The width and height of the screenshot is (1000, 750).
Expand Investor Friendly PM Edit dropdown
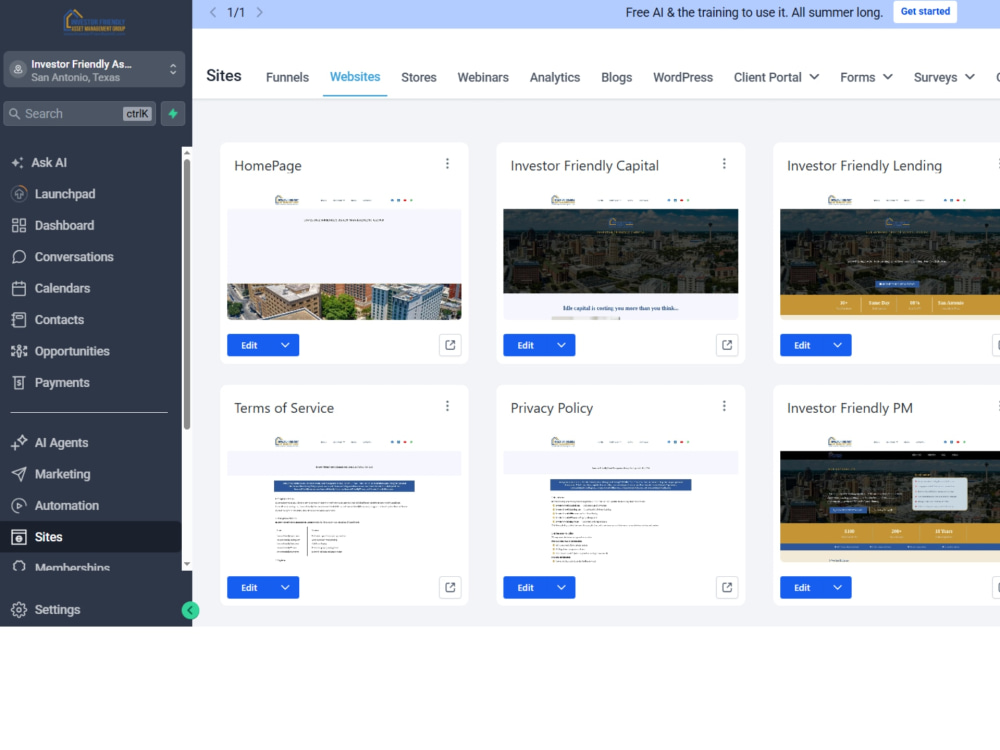838,587
